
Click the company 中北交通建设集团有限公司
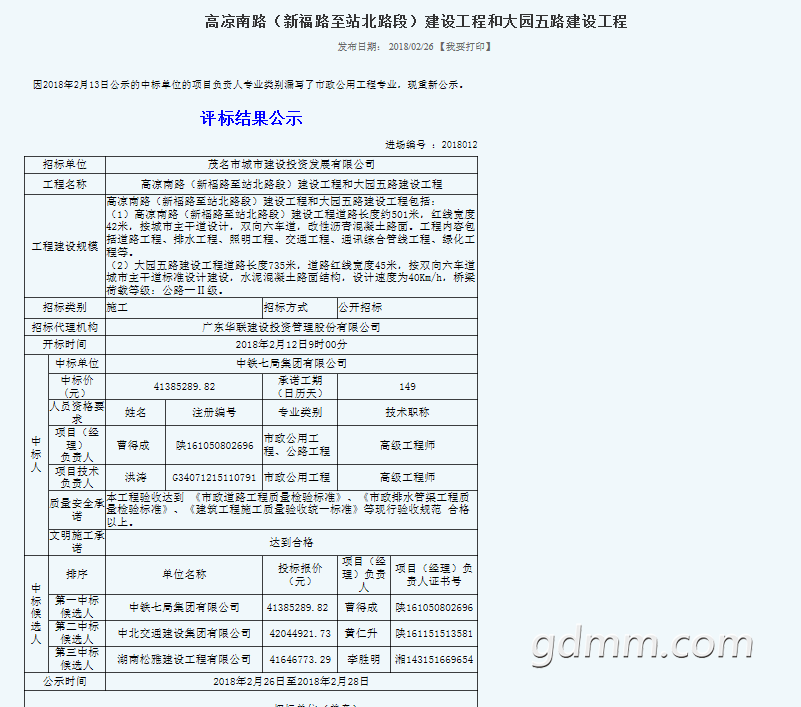tap(184, 633)
